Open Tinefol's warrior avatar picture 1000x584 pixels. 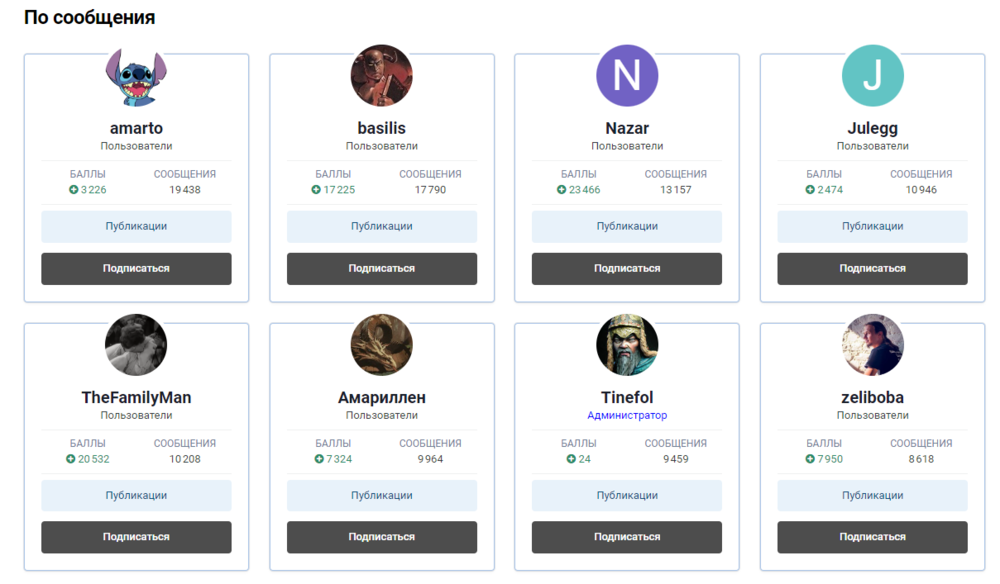(x=627, y=345)
